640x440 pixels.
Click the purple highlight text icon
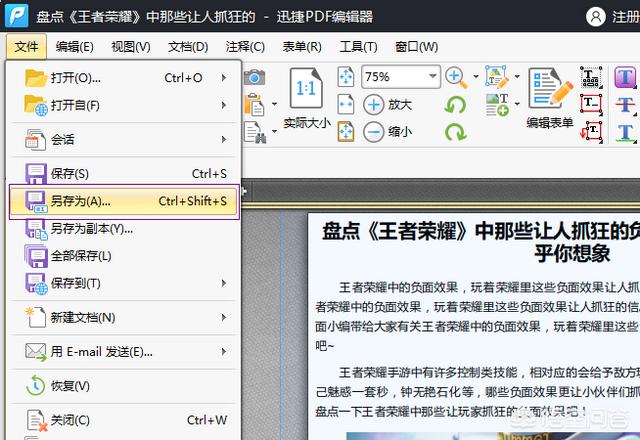click(626, 77)
